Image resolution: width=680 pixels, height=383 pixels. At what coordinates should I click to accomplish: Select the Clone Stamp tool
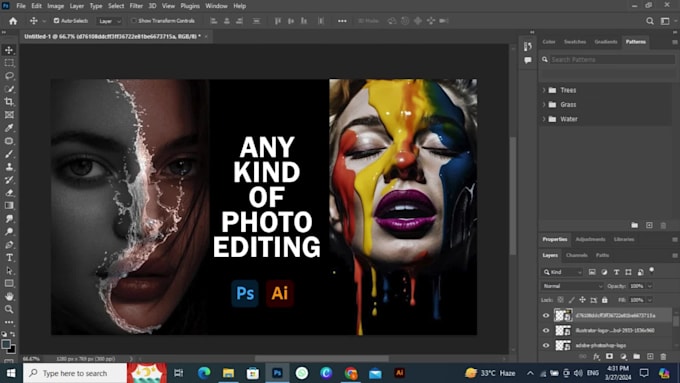click(9, 167)
